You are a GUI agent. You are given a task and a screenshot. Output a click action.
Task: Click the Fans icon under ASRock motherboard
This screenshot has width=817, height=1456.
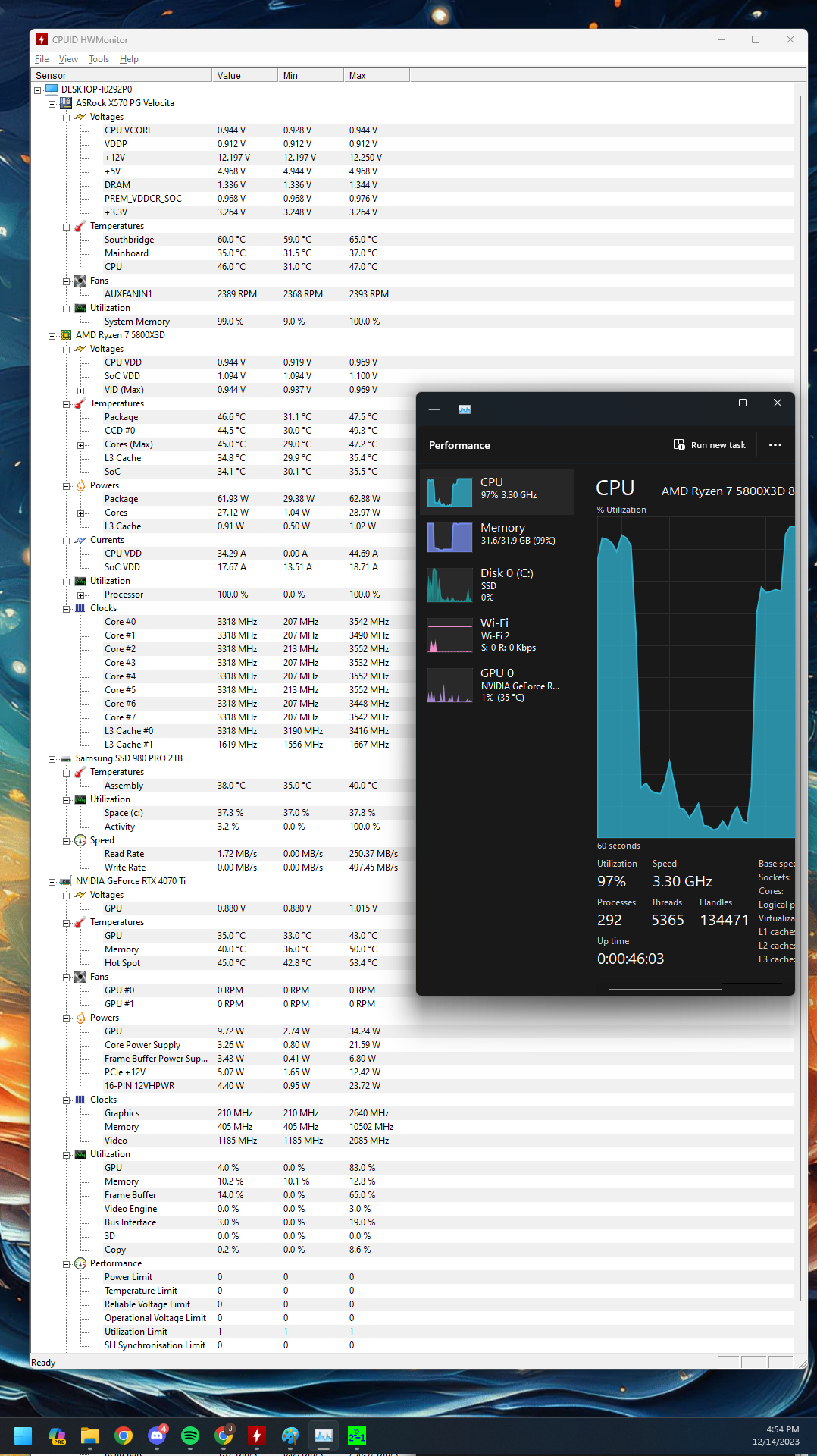80,280
